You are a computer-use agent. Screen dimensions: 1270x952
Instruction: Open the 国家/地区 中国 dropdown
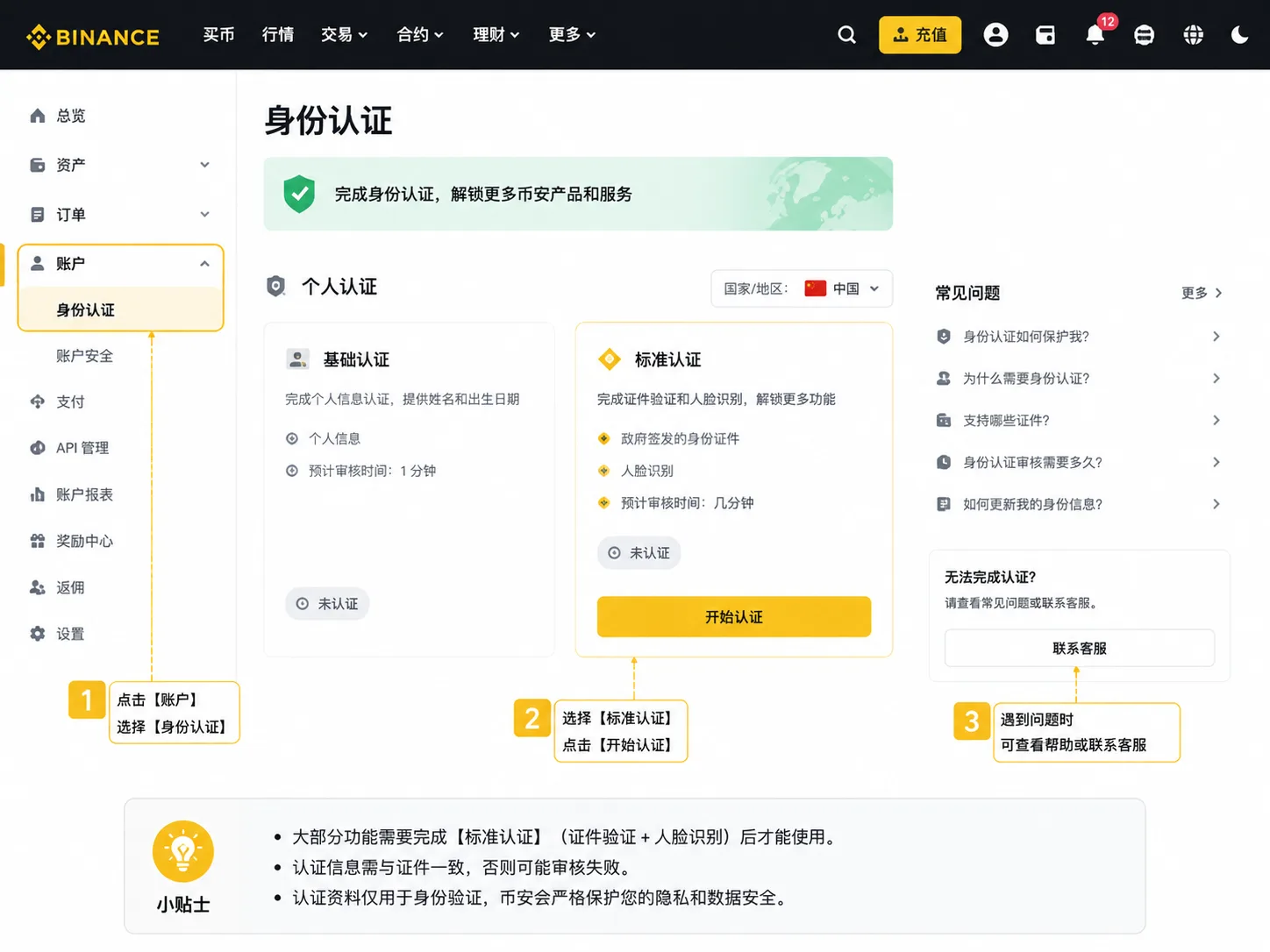[802, 288]
